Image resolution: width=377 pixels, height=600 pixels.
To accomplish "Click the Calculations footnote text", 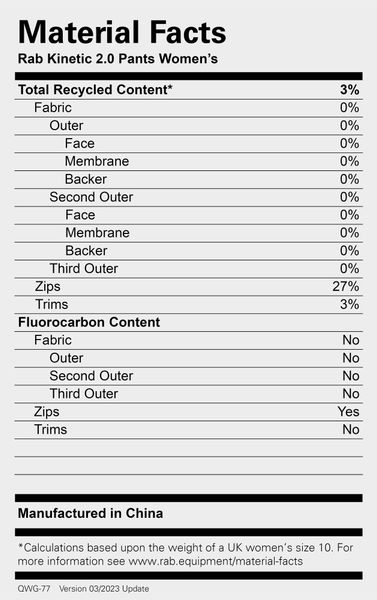I will pyautogui.click(x=185, y=554).
